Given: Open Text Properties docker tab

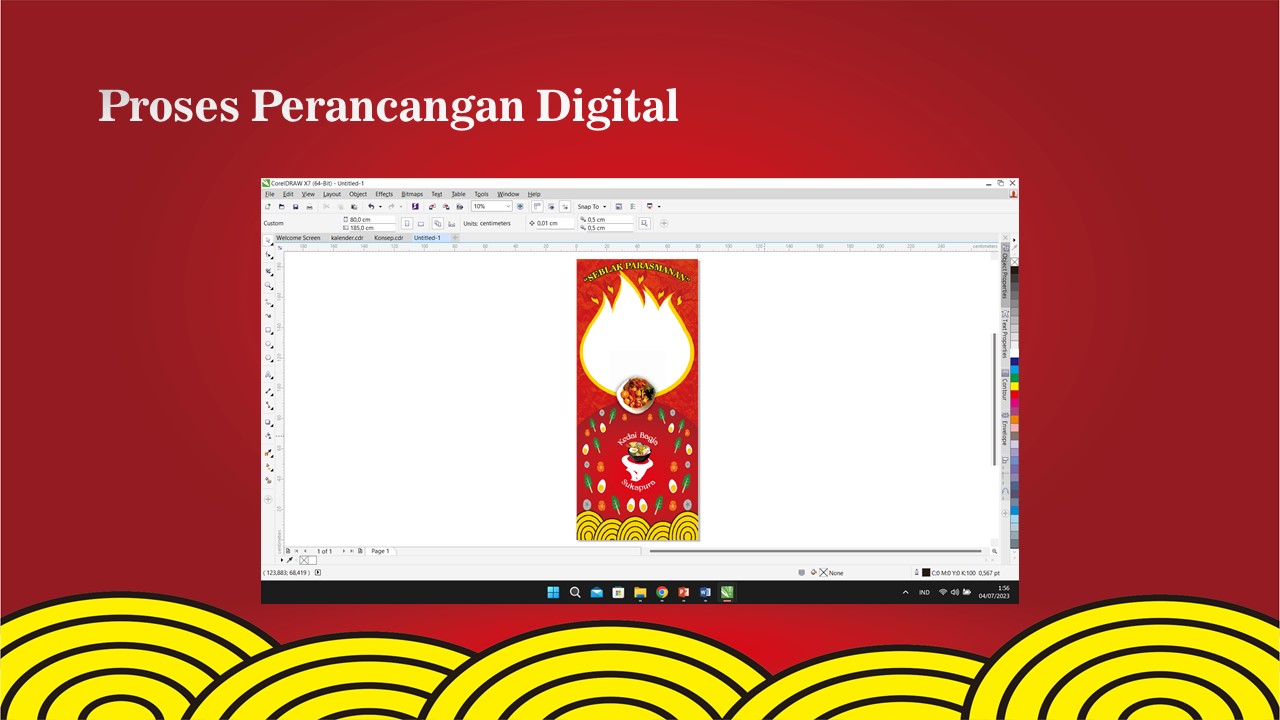Looking at the screenshot, I should (1005, 335).
